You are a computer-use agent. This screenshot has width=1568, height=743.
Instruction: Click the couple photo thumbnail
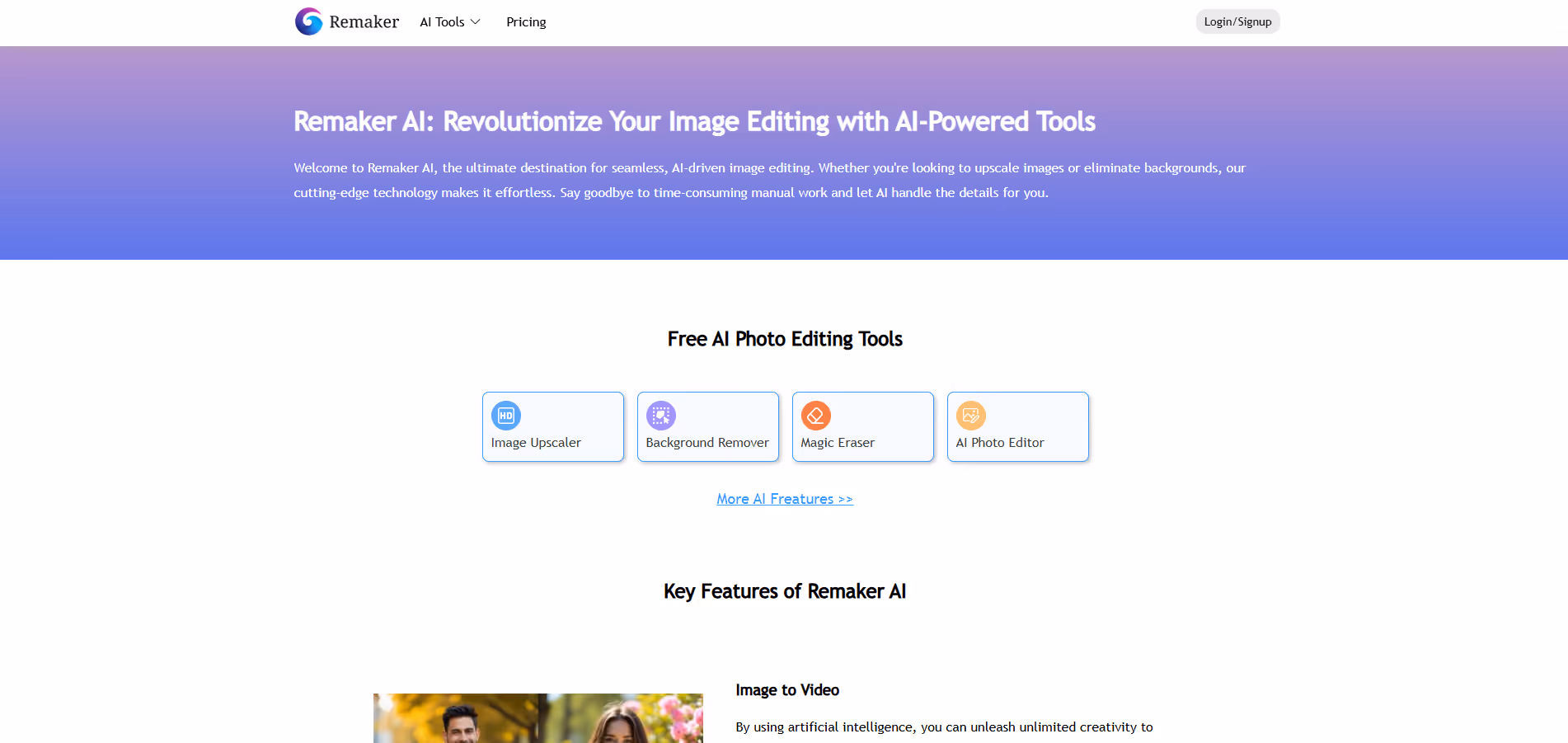click(538, 718)
